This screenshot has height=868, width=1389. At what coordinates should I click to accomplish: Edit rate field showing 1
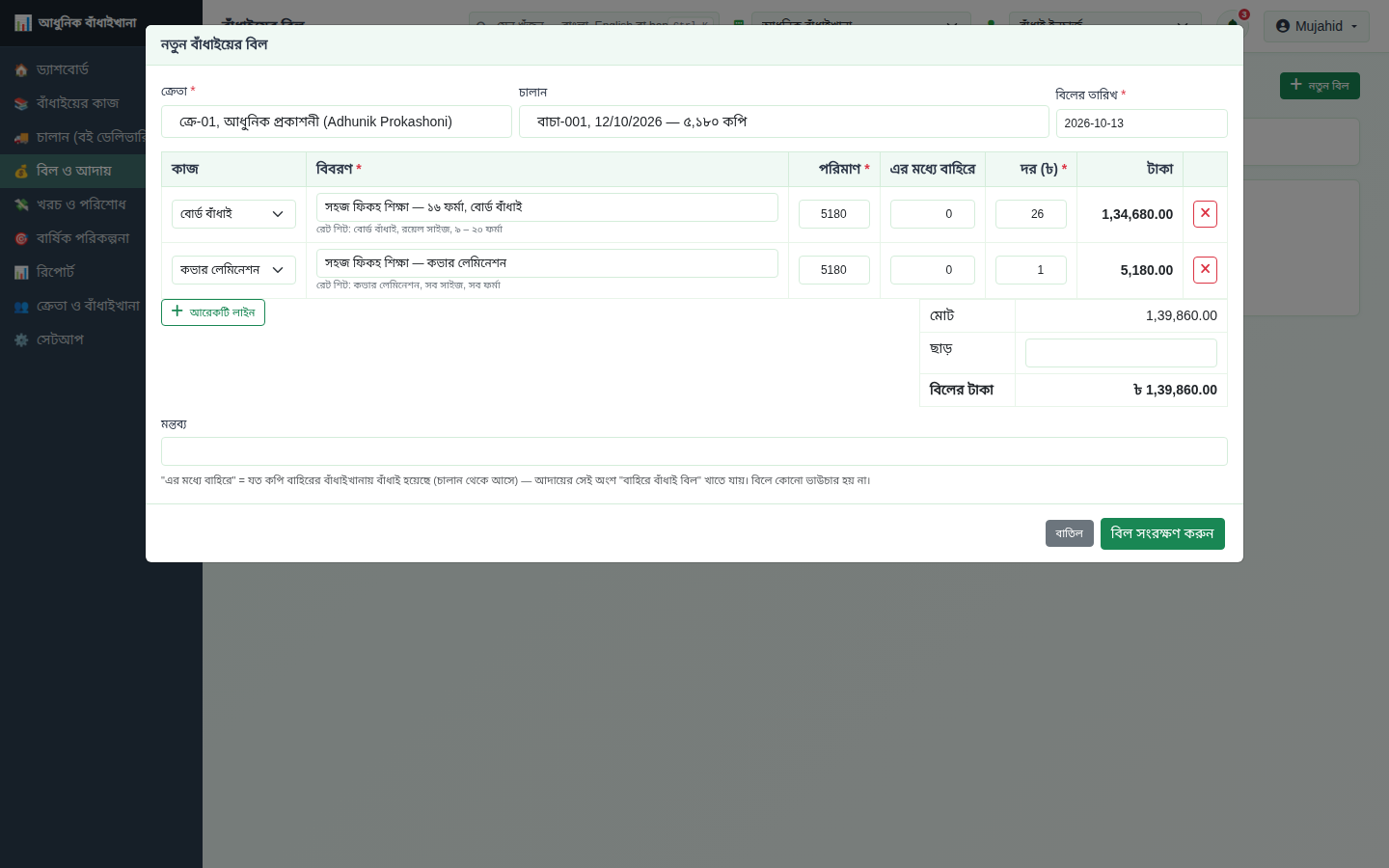(x=1030, y=270)
